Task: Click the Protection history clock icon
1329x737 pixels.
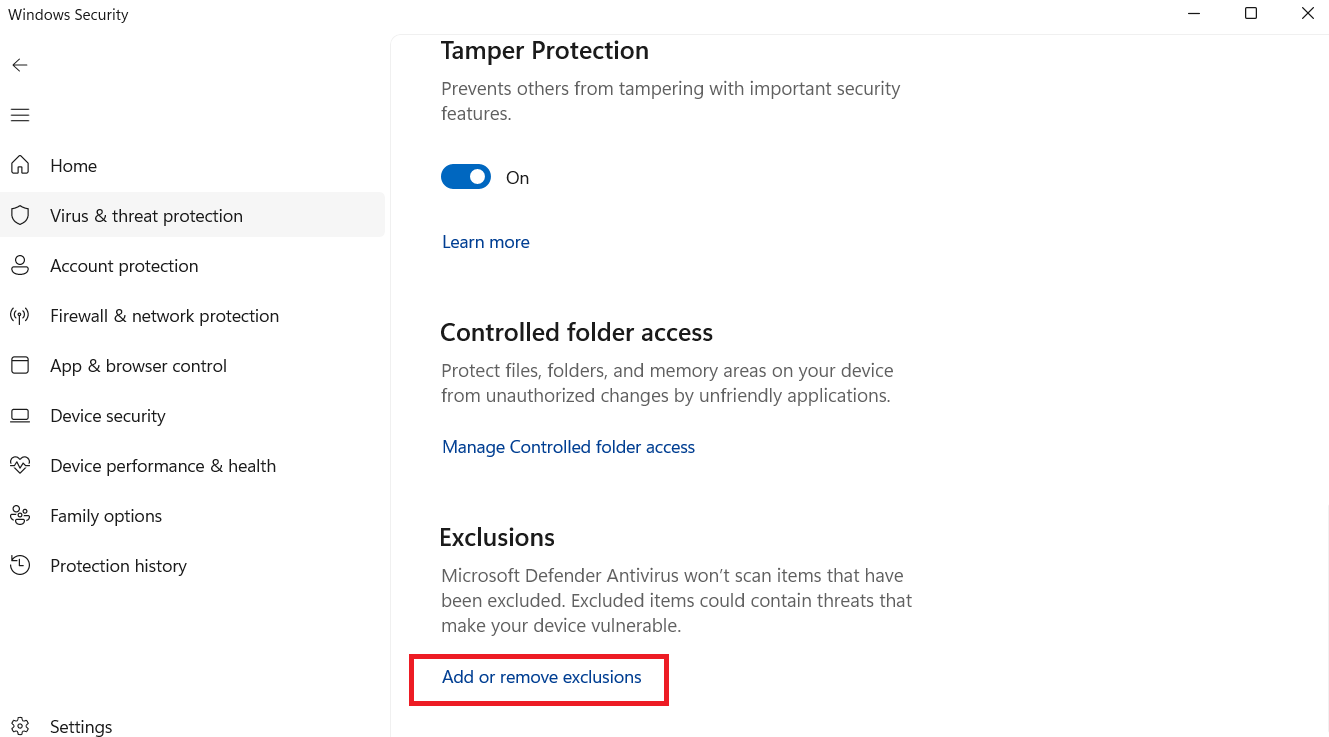Action: point(20,566)
